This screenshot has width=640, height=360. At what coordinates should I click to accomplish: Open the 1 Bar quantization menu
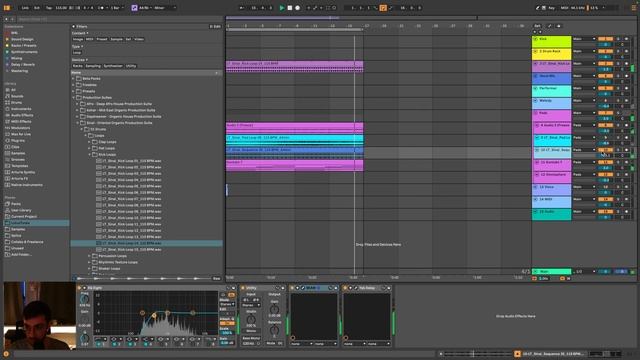[x=117, y=8]
